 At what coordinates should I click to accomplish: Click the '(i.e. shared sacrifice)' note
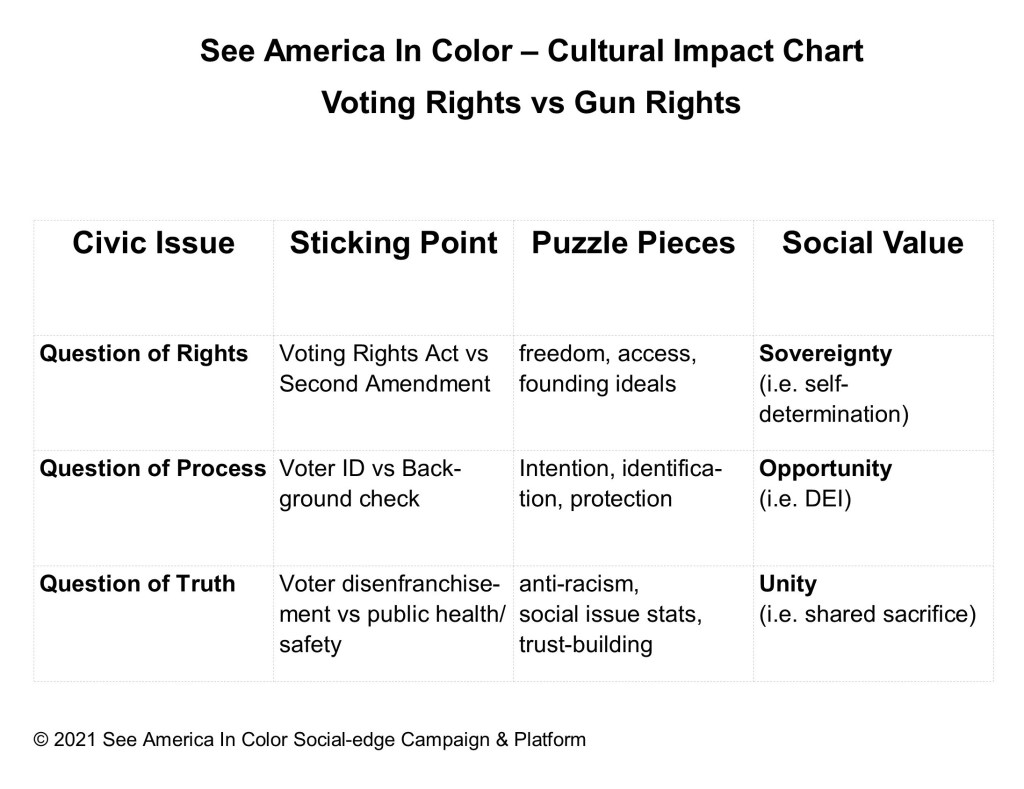867,614
